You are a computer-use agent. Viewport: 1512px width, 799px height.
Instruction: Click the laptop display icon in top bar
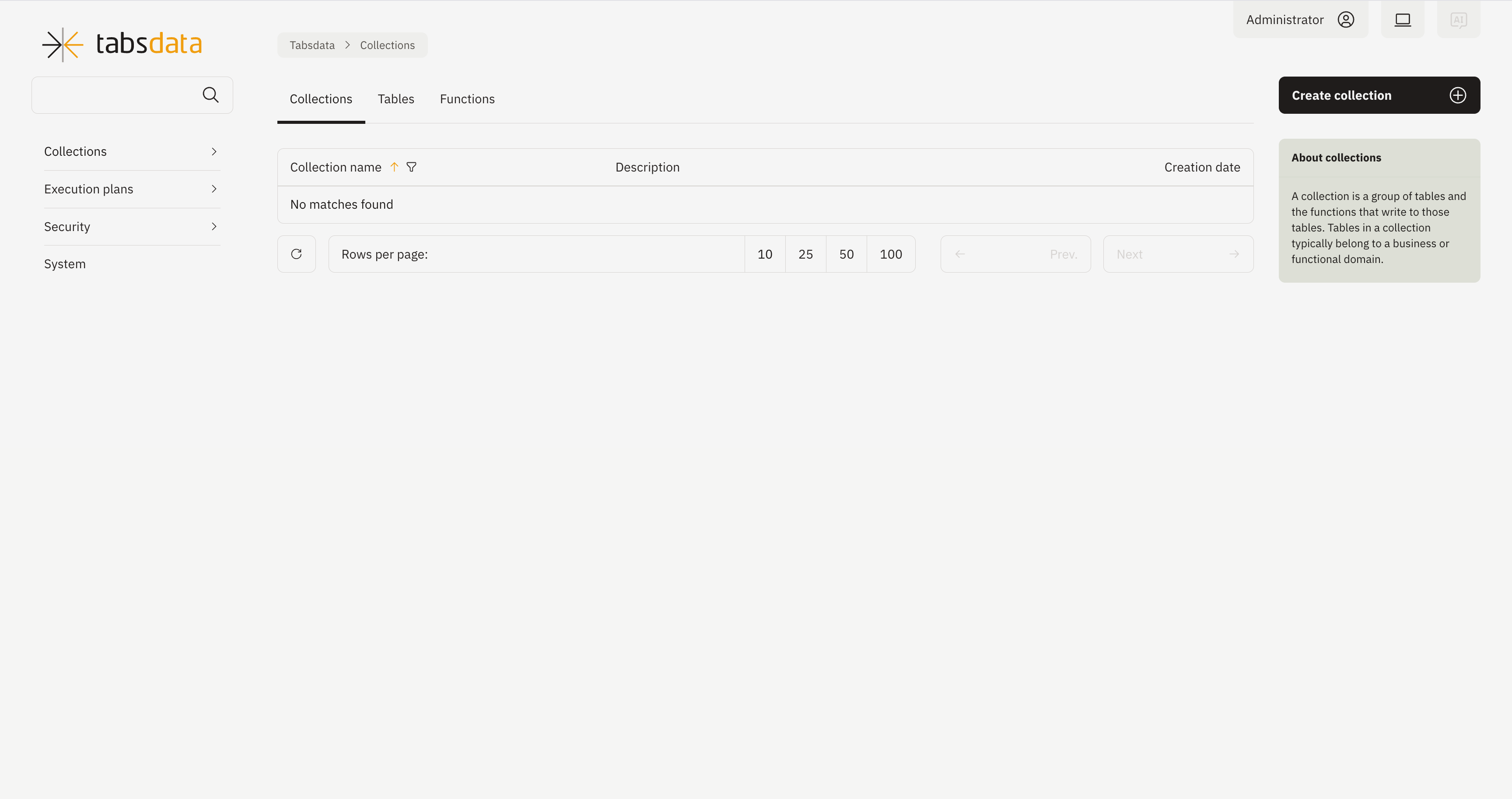pyautogui.click(x=1403, y=19)
